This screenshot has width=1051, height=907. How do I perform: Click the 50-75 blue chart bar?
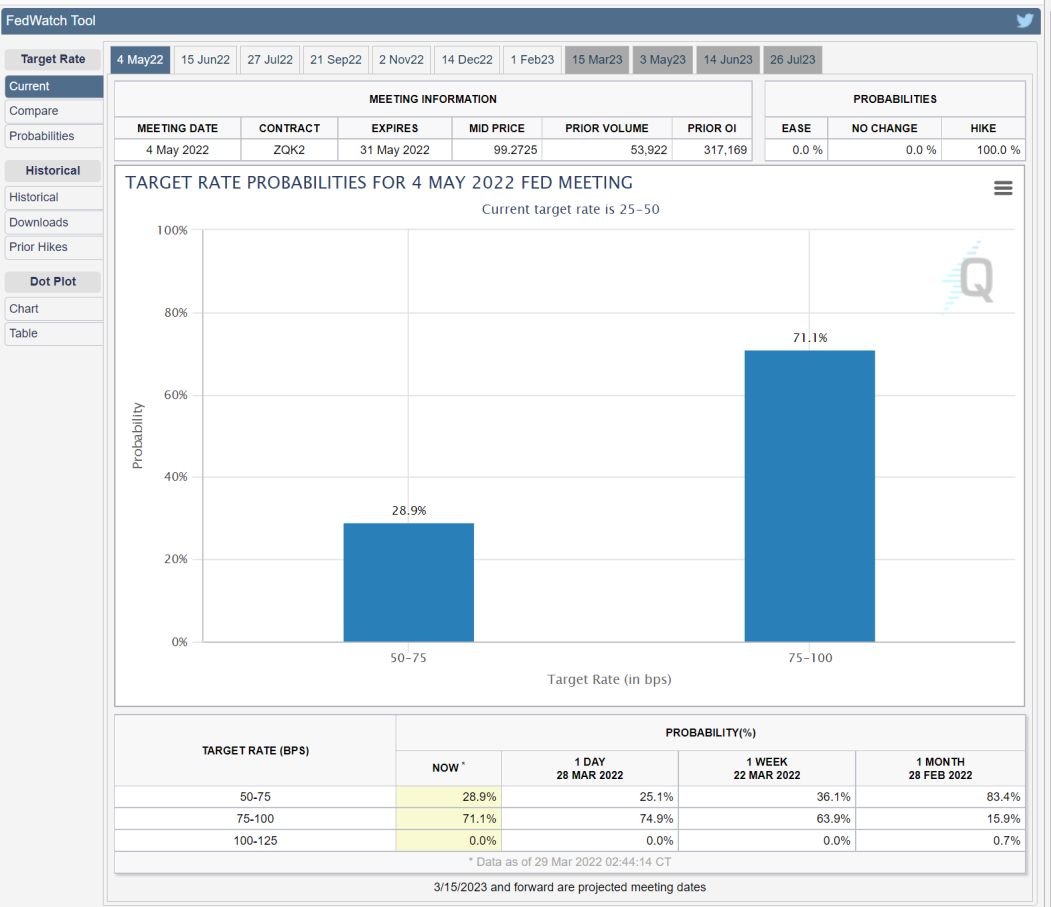(409, 583)
